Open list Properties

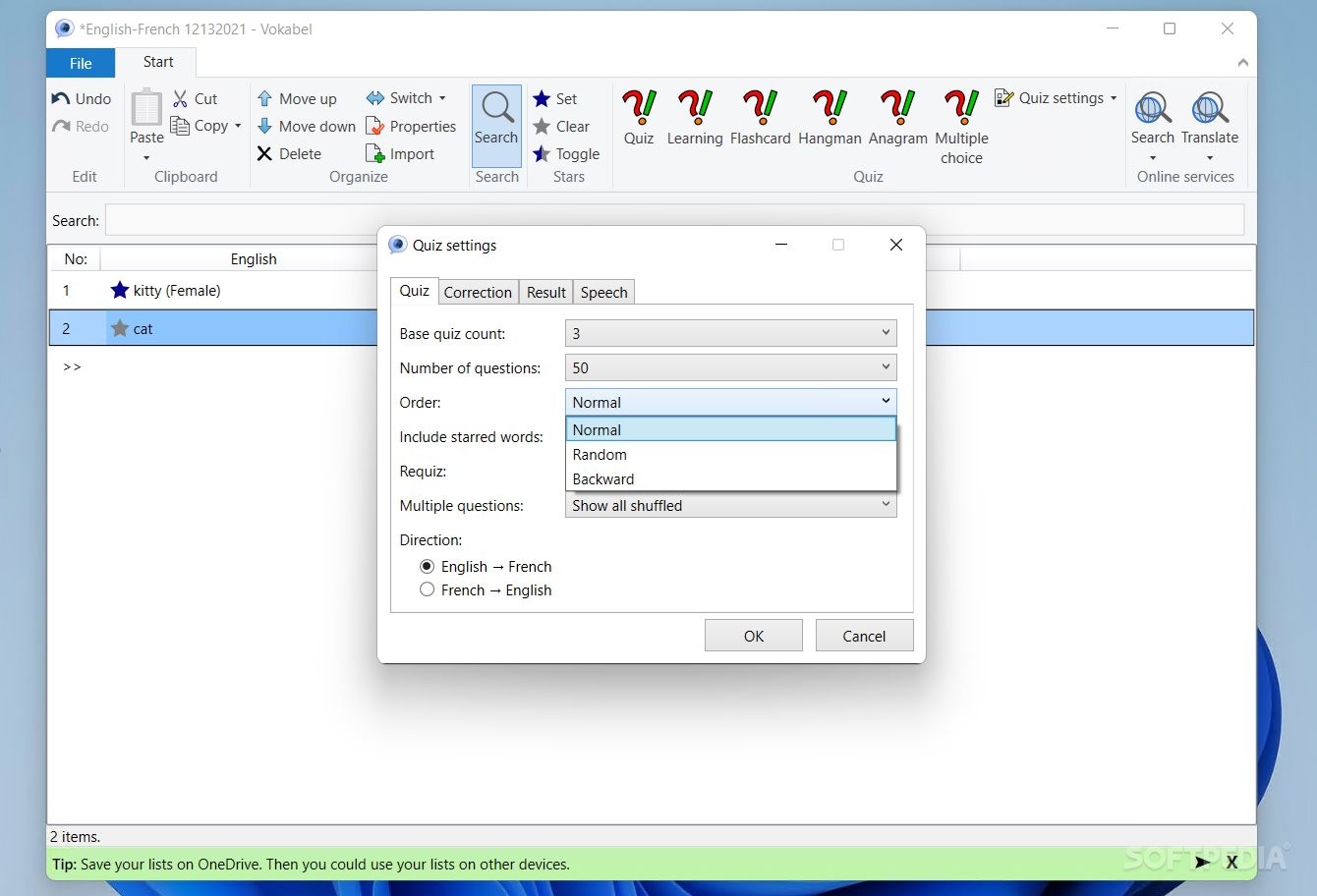point(411,126)
